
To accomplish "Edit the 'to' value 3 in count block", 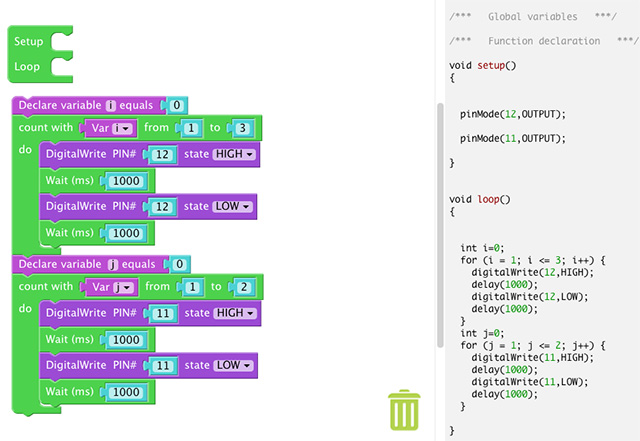I will 244,129.
